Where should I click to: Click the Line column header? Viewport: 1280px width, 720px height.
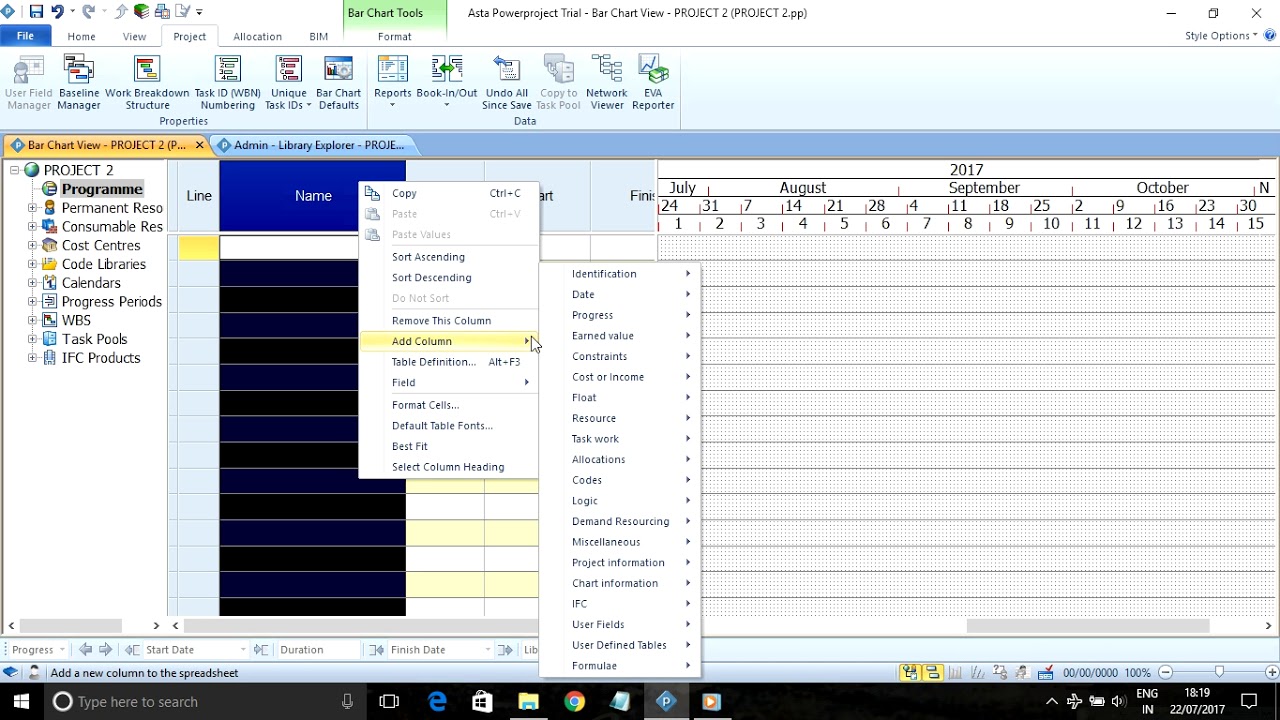pyautogui.click(x=199, y=196)
